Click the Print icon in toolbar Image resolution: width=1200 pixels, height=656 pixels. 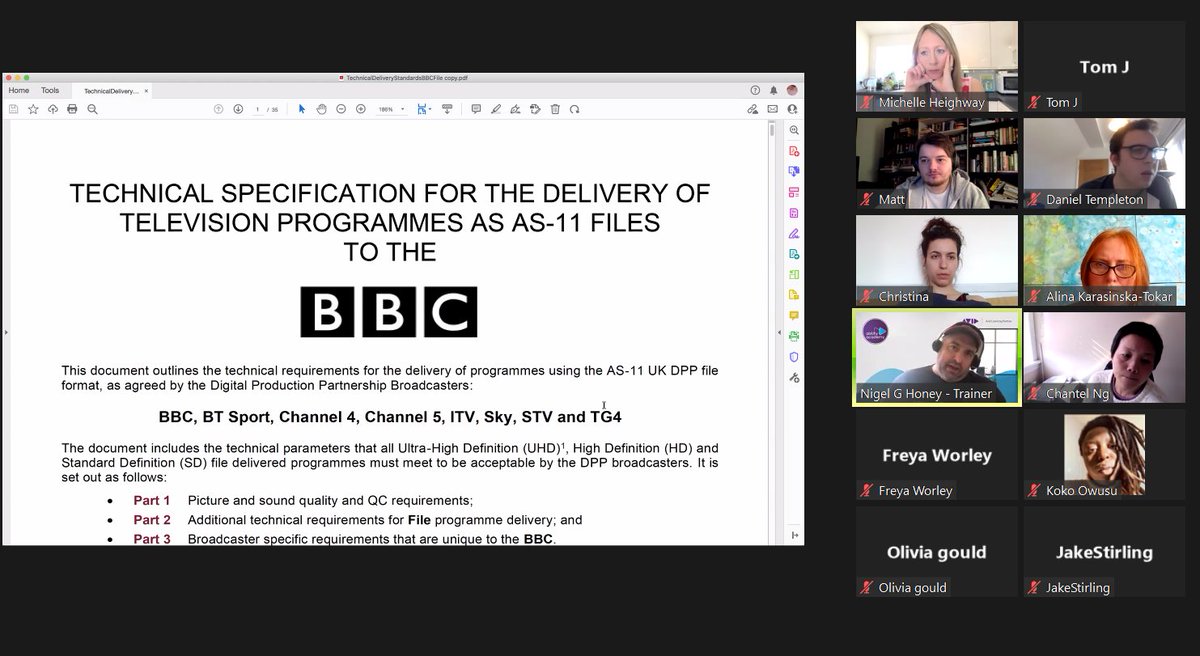tap(72, 109)
